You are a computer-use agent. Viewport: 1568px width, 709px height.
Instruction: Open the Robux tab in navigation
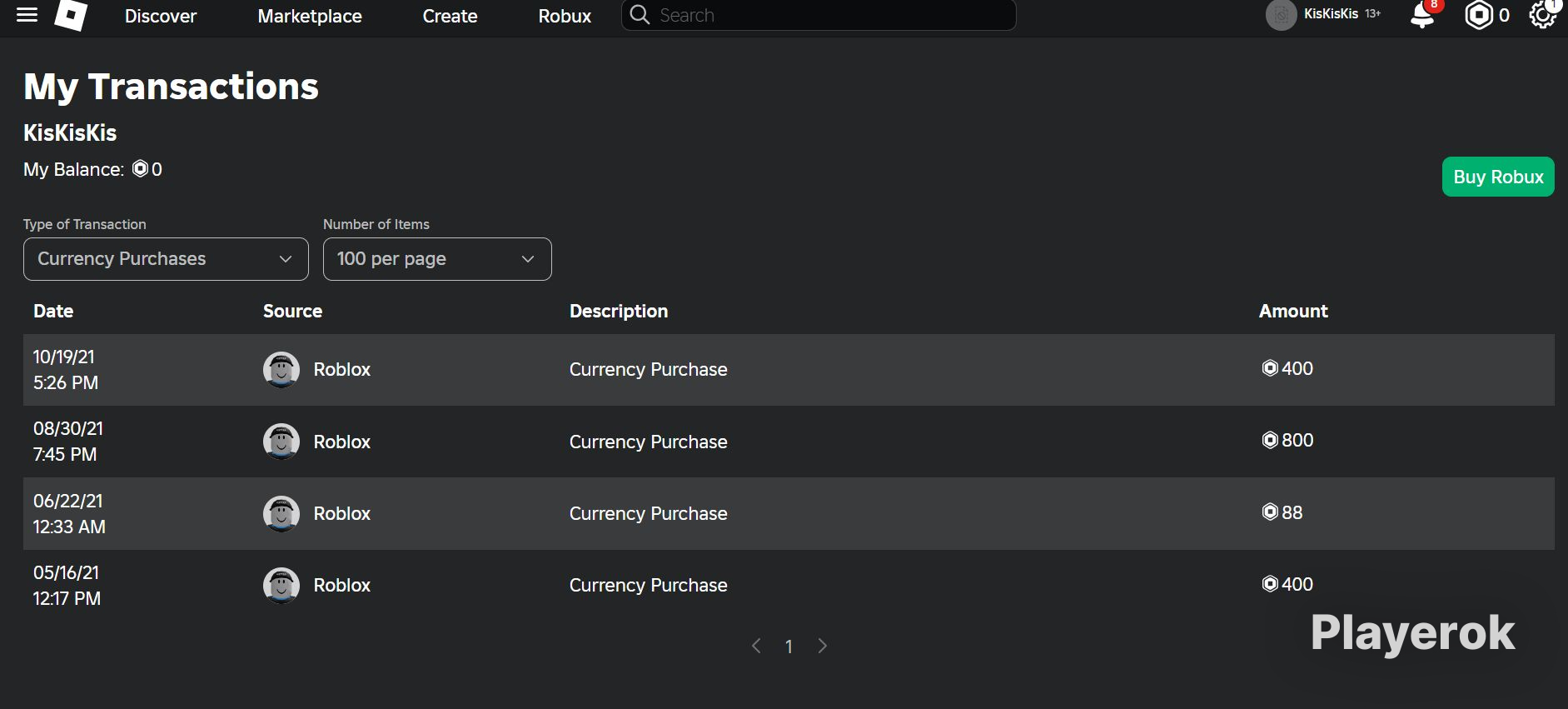tap(565, 16)
